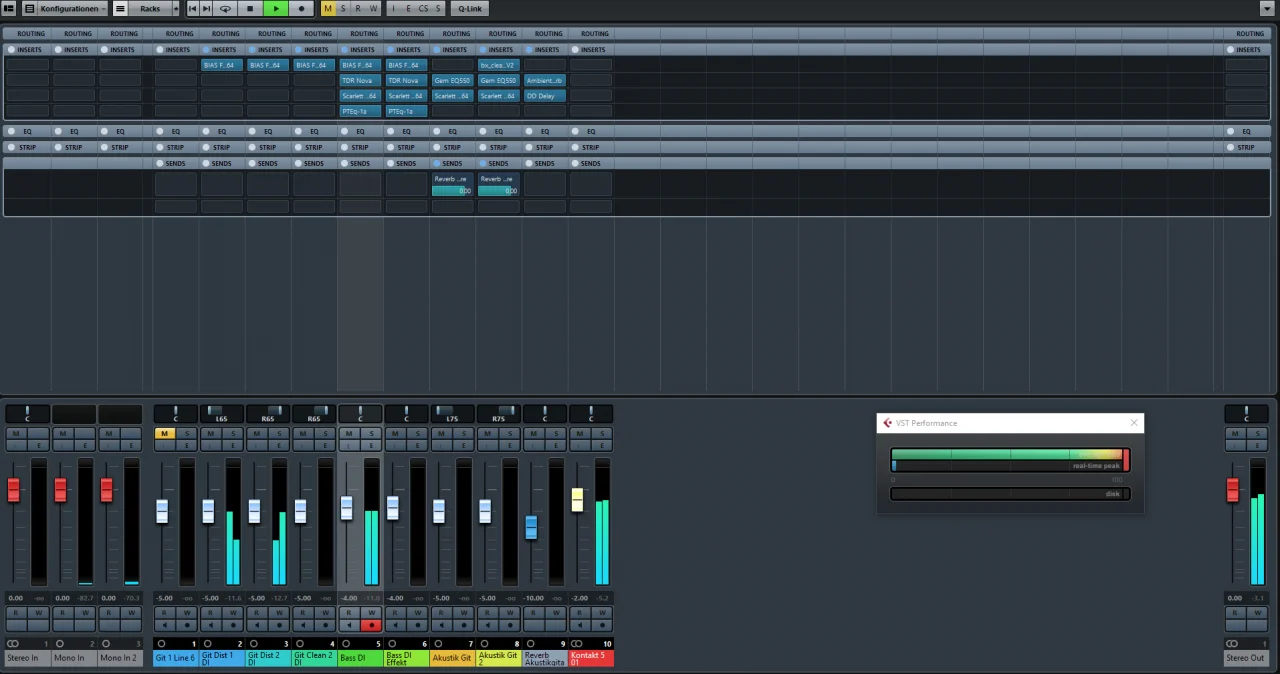Disable record enable on Bass DI channel
Viewport: 1280px width, 674px height.
371,625
